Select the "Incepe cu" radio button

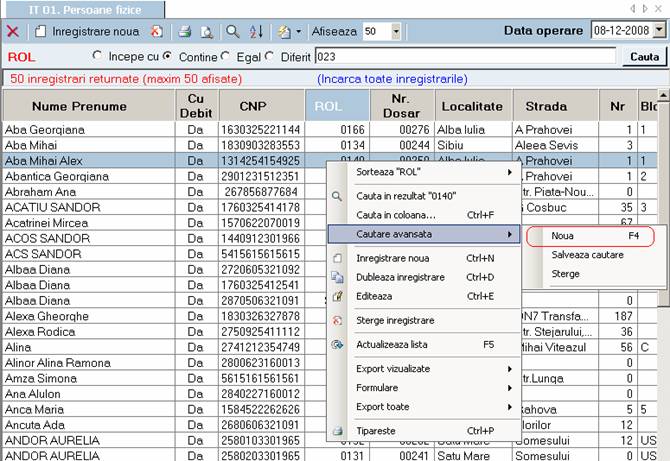tap(97, 56)
